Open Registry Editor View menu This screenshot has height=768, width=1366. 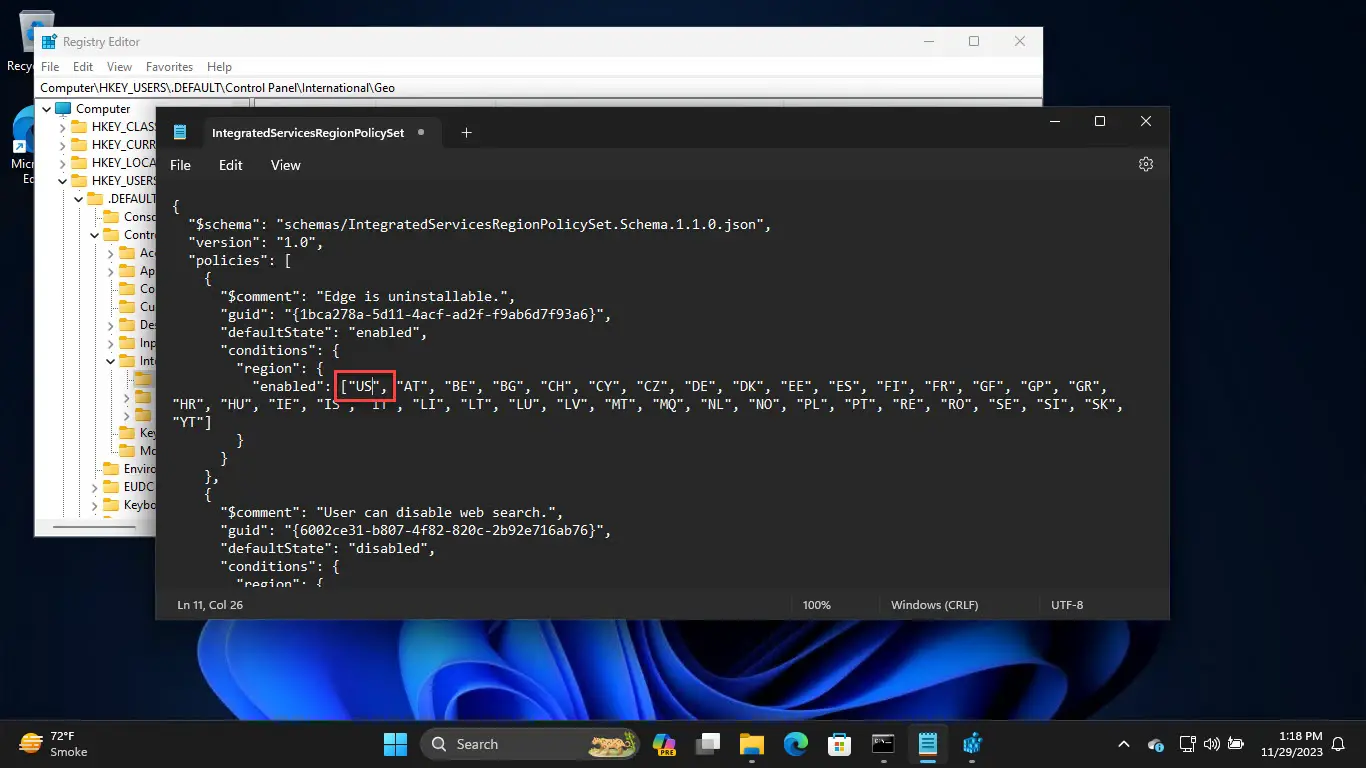click(119, 67)
